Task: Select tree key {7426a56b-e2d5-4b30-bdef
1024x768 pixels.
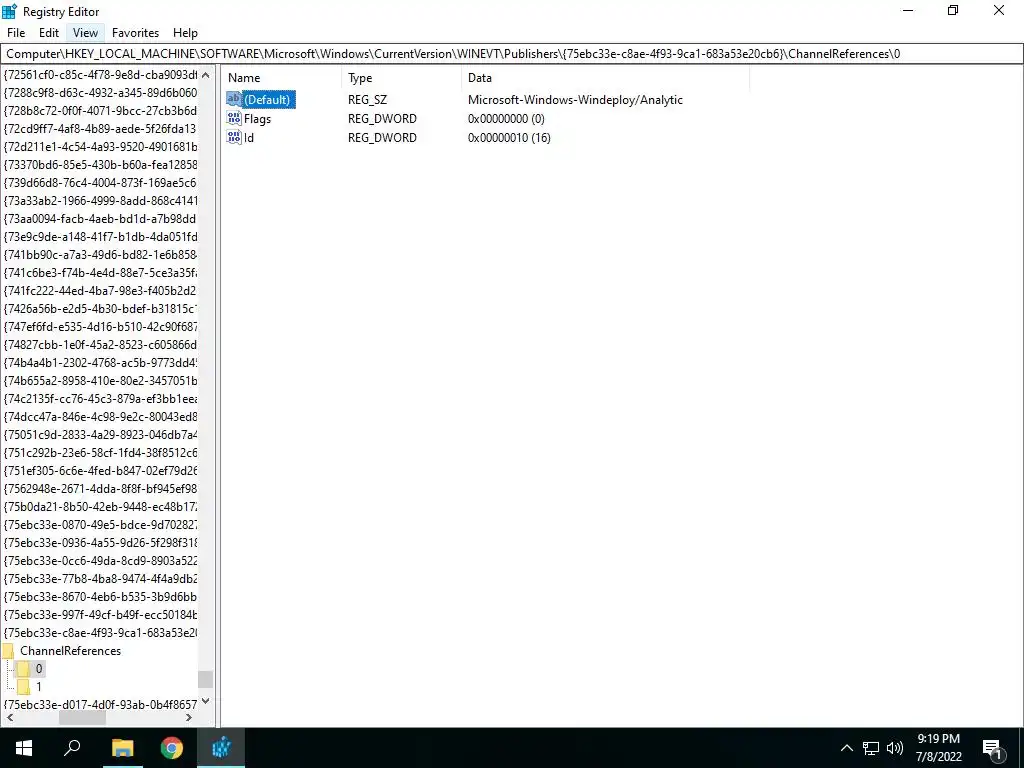Action: pyautogui.click(x=100, y=308)
